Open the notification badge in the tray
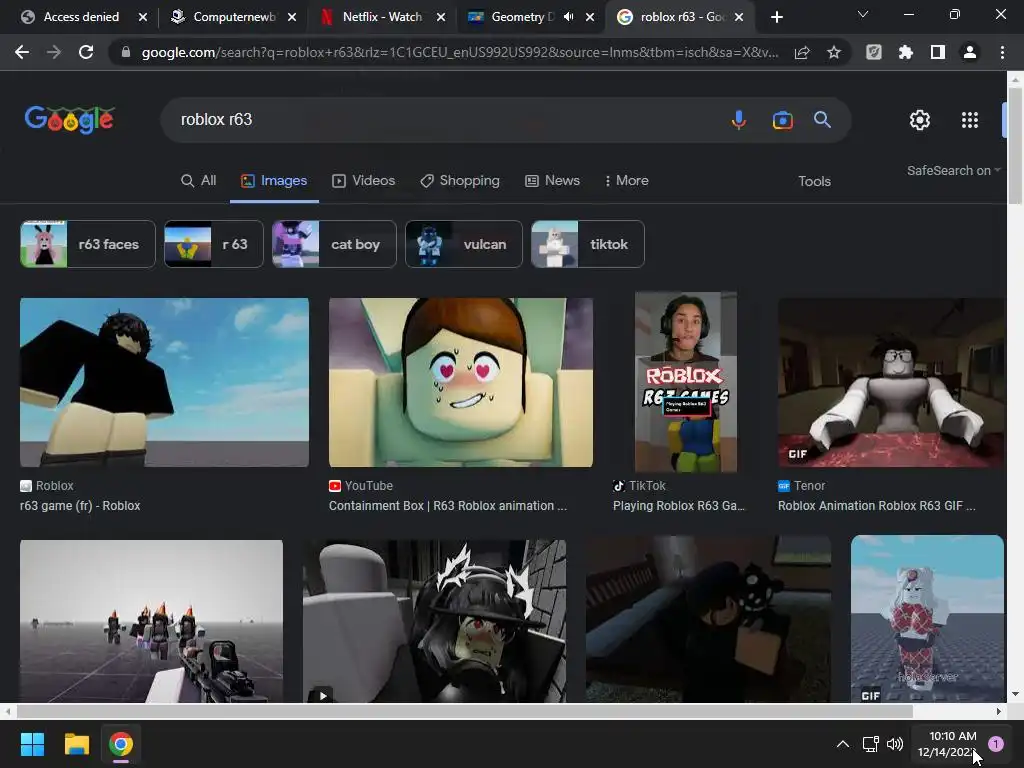 (996, 744)
